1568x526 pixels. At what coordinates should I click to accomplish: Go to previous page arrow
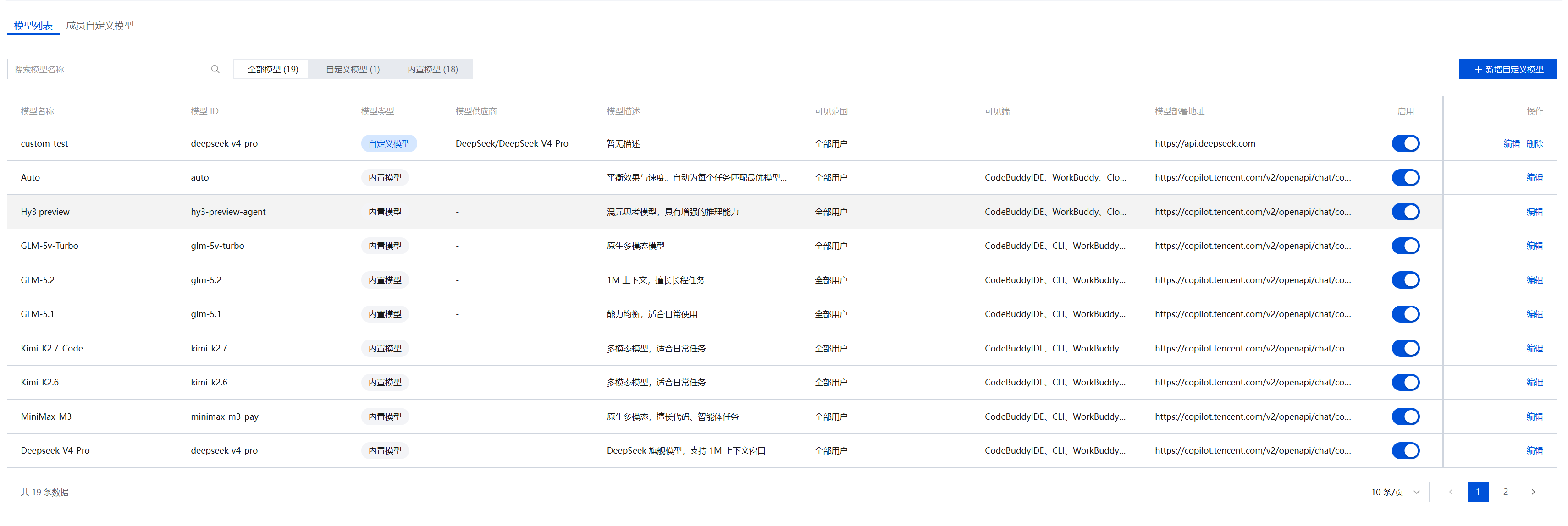coord(1451,492)
